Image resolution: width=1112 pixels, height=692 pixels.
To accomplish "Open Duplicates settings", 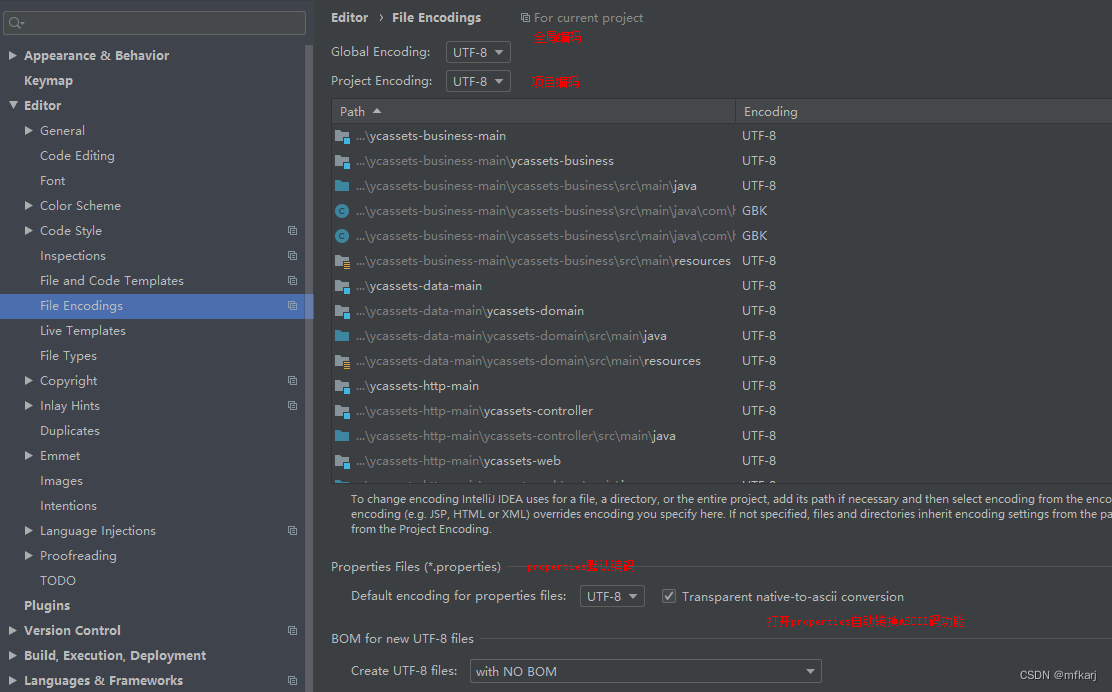I will (x=70, y=430).
